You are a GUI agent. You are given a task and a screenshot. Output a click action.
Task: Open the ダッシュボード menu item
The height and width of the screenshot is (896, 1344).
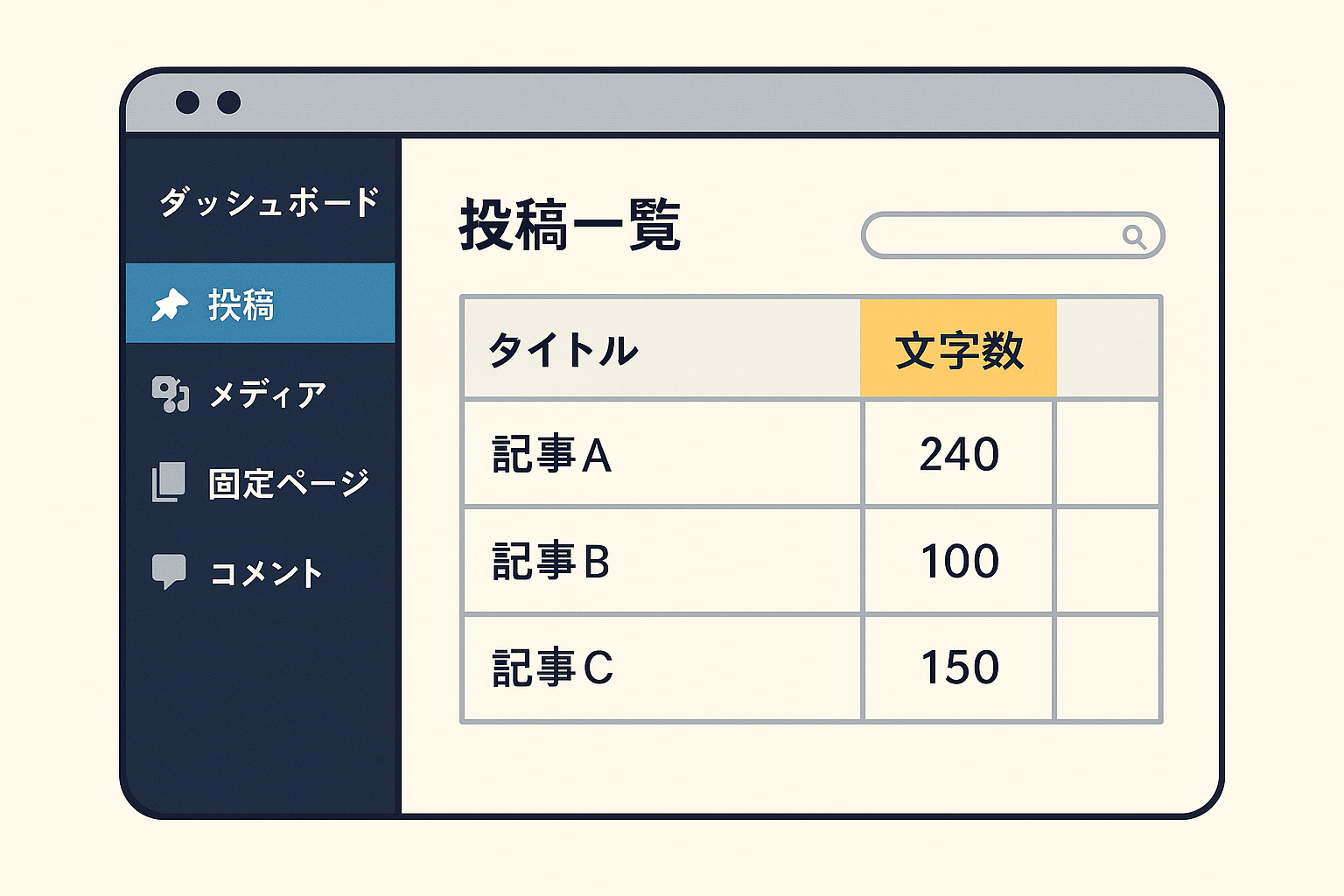[269, 202]
